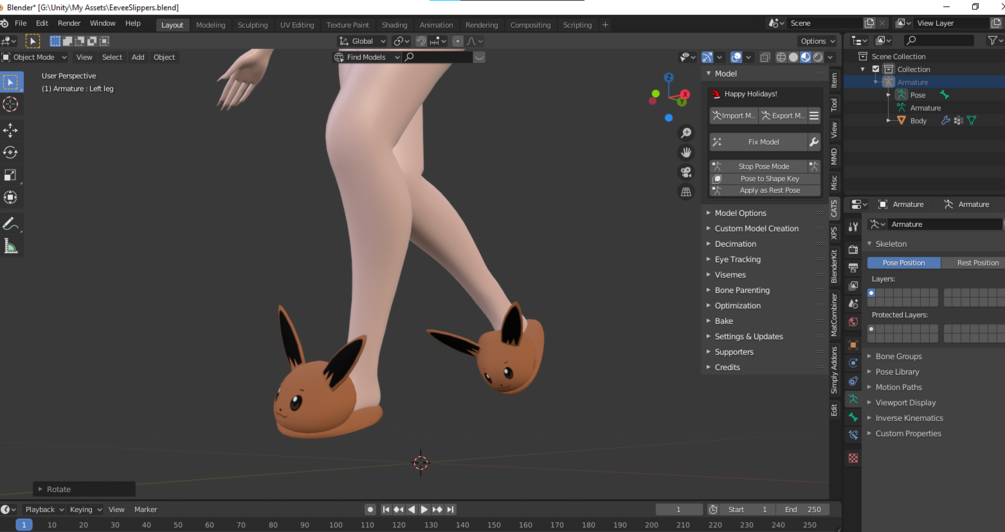Toggle viewport gizmos display
This screenshot has width=1005, height=532.
[707, 57]
